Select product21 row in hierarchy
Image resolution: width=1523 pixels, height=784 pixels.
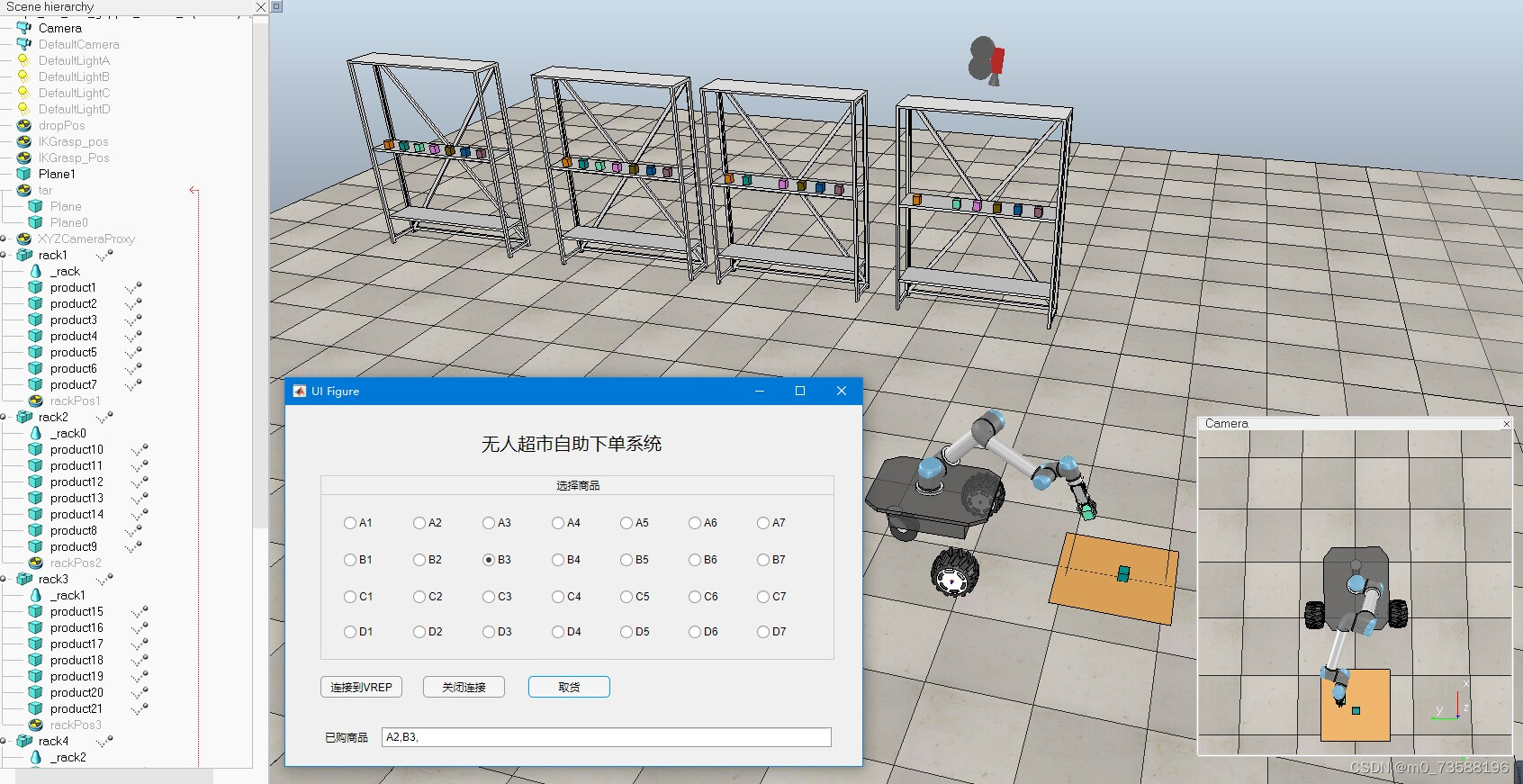[x=77, y=708]
